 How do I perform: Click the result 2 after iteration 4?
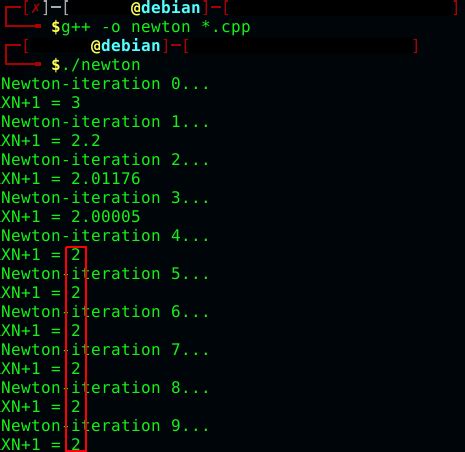(76, 255)
